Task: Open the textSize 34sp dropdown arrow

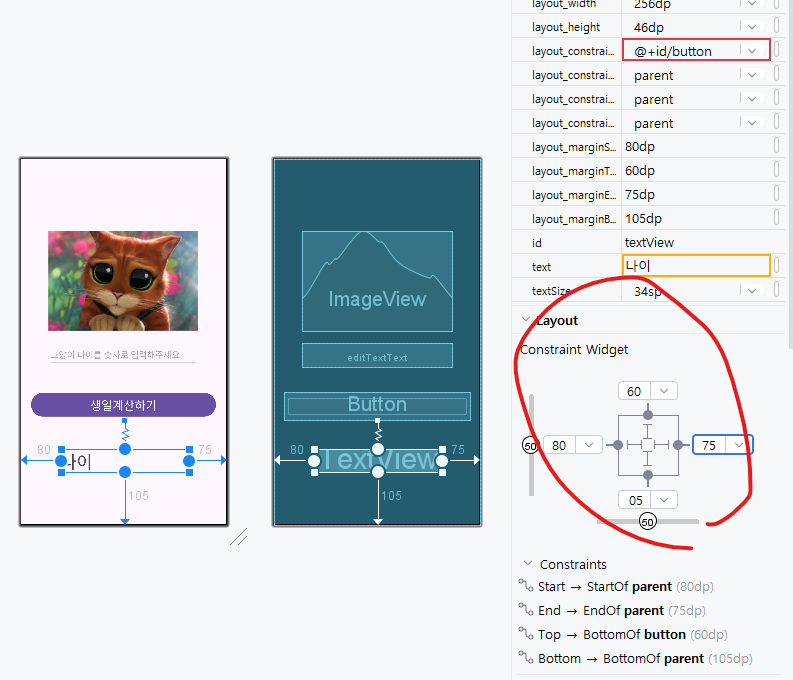Action: [752, 291]
